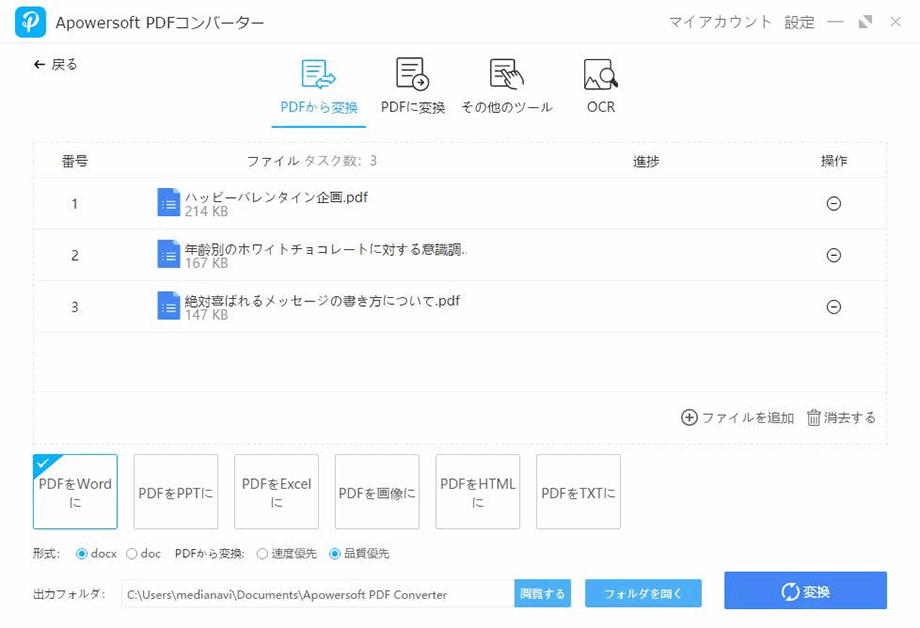The width and height of the screenshot is (920, 628).
Task: Click 消去する trash button
Action: point(841,417)
